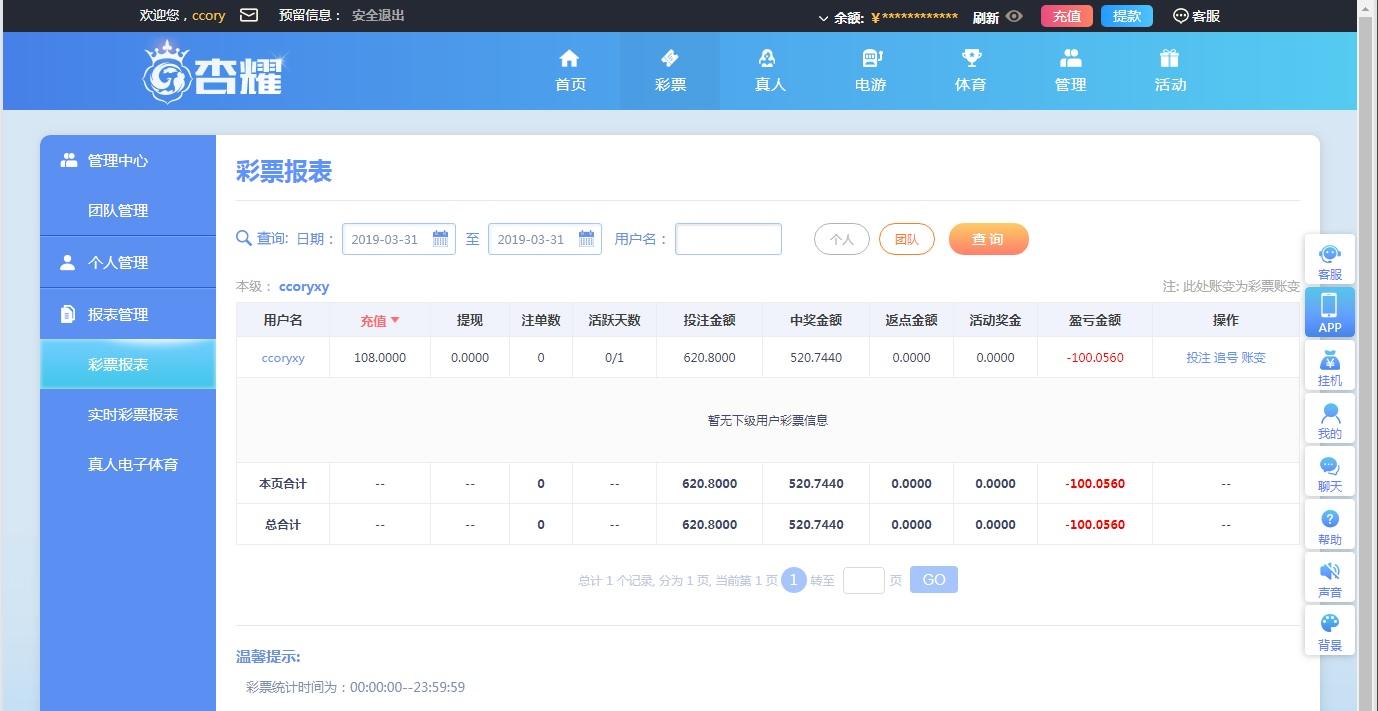Collapse the 管理中心 sidebar section
This screenshot has width=1378, height=711.
click(128, 160)
